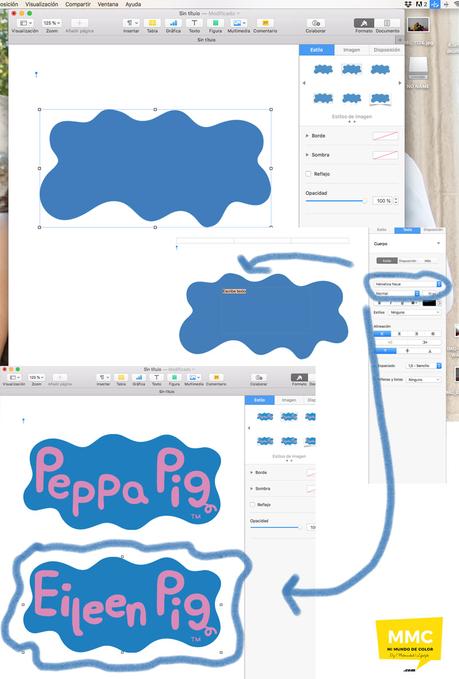Switch to Disposición tab in top inspector
Viewport: 459px width, 679px height.
(386, 50)
